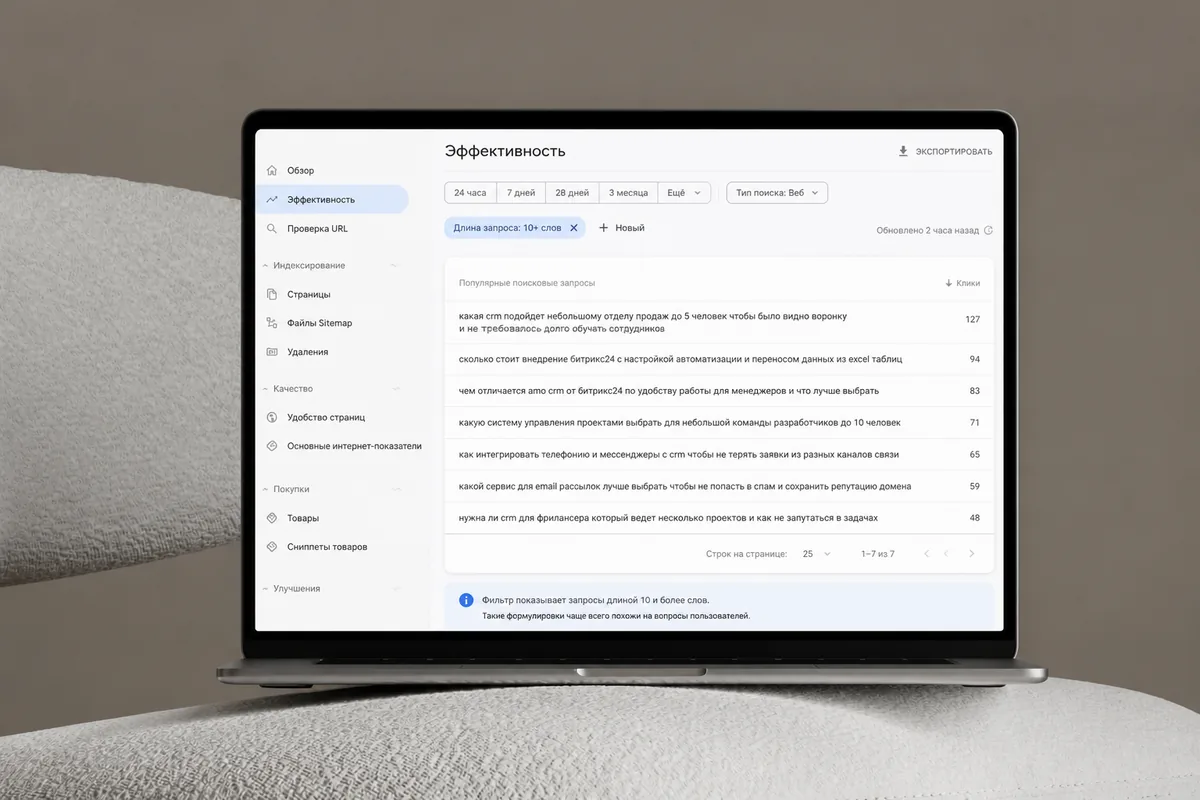Click the Новый filter button

click(x=622, y=228)
